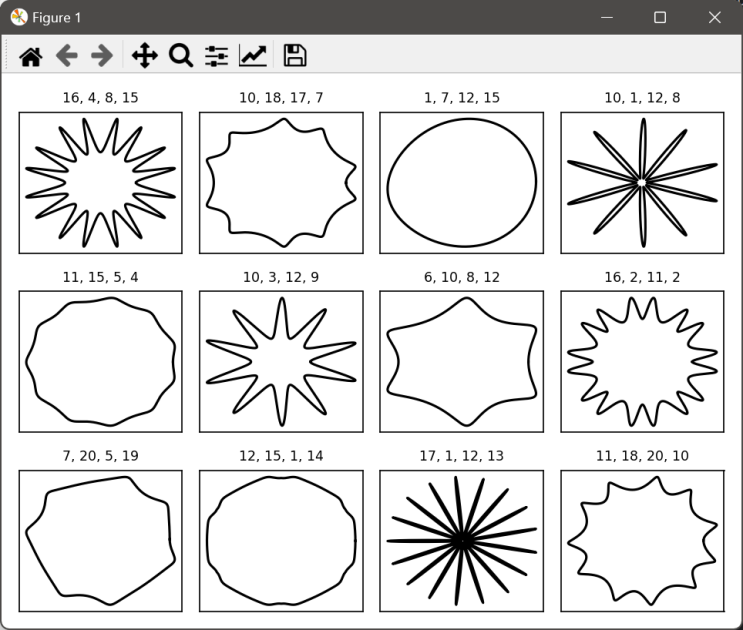Maximize the Figure 1 window
This screenshot has width=743, height=630.
pos(660,18)
